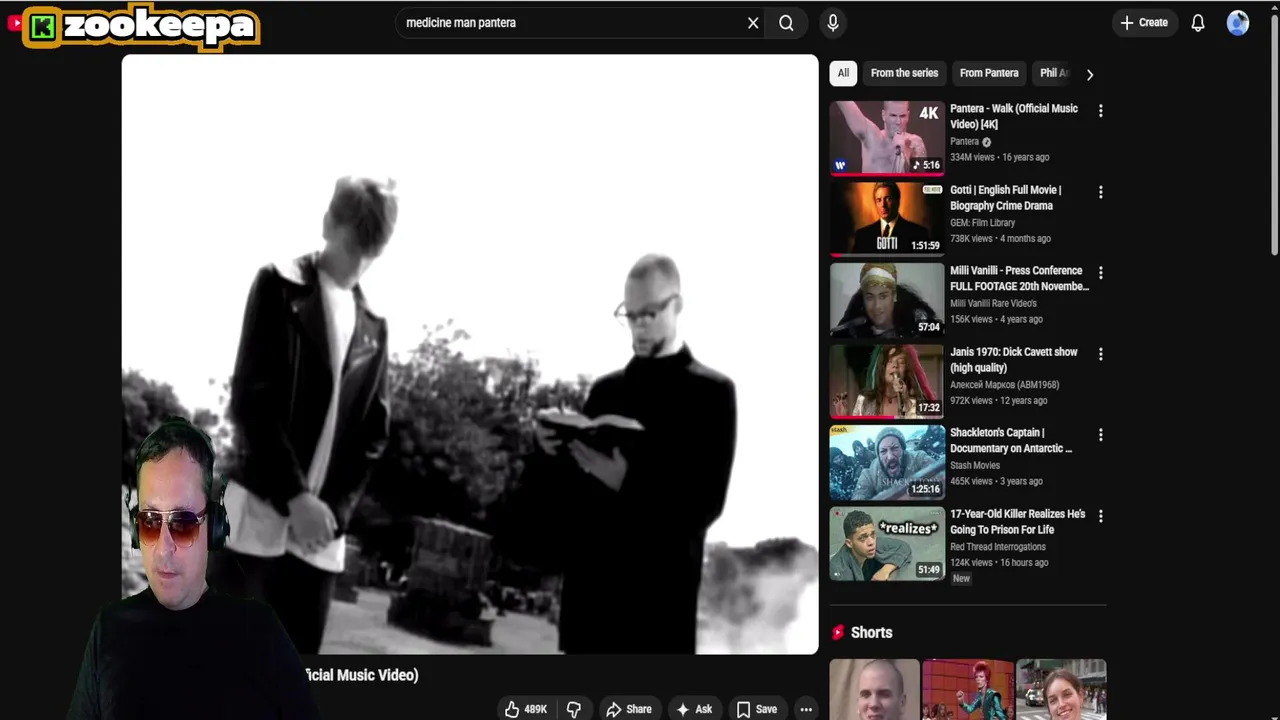
Task: Start voice search with the microphone icon
Action: tap(833, 23)
